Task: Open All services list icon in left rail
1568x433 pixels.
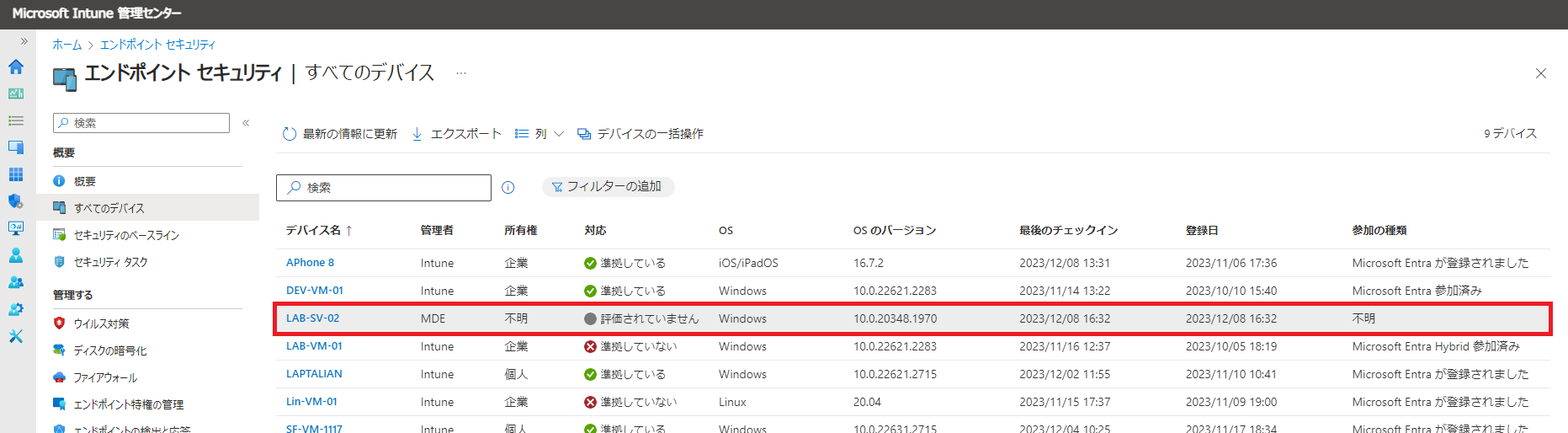Action: click(16, 120)
